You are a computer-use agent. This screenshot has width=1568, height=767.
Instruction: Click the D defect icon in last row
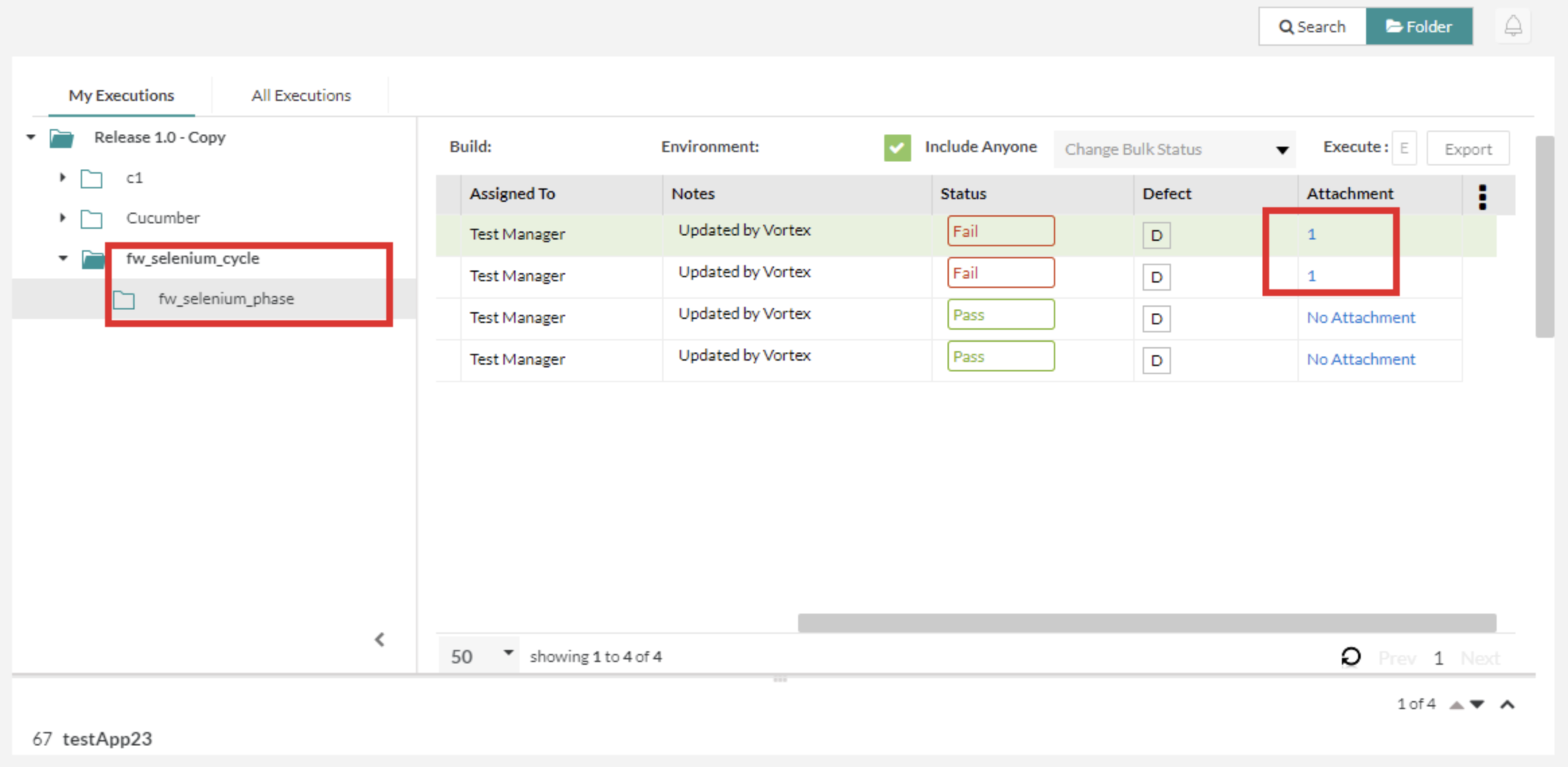click(x=1155, y=361)
